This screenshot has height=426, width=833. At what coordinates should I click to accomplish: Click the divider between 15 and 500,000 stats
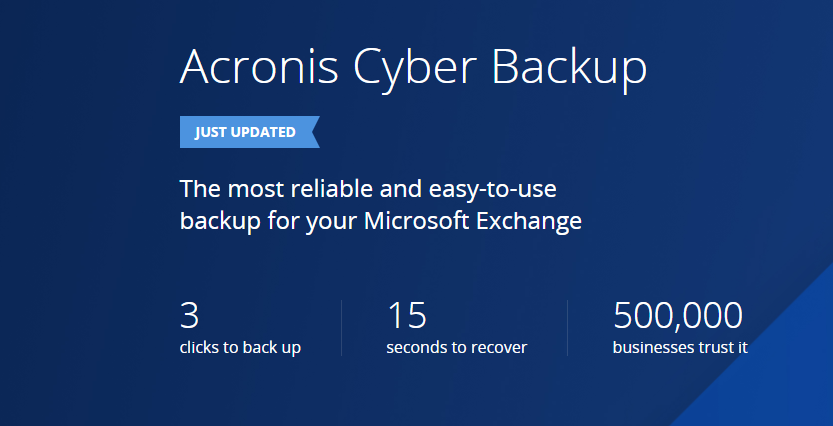tap(568, 328)
